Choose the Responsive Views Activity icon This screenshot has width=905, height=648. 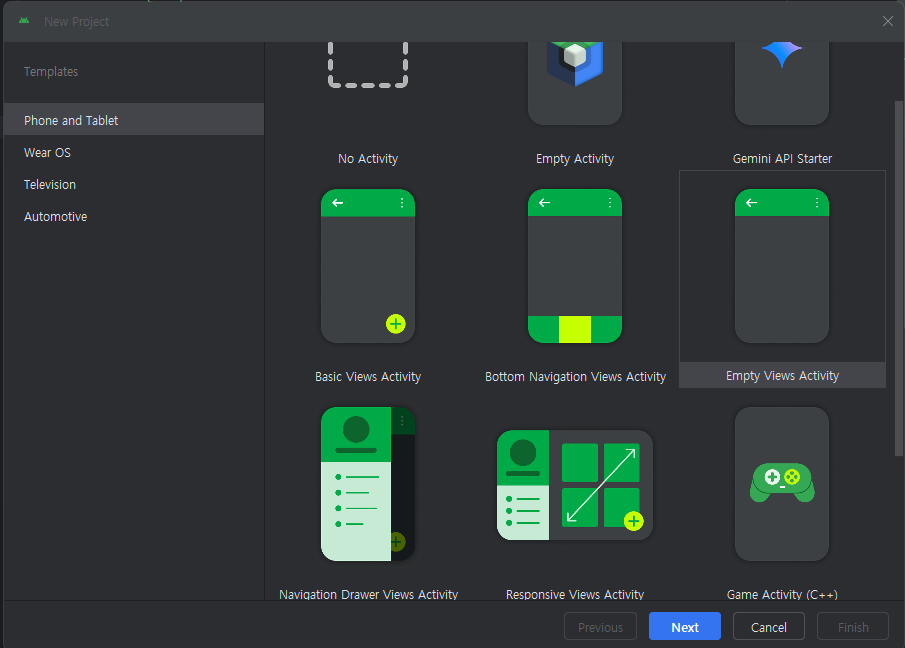[575, 485]
